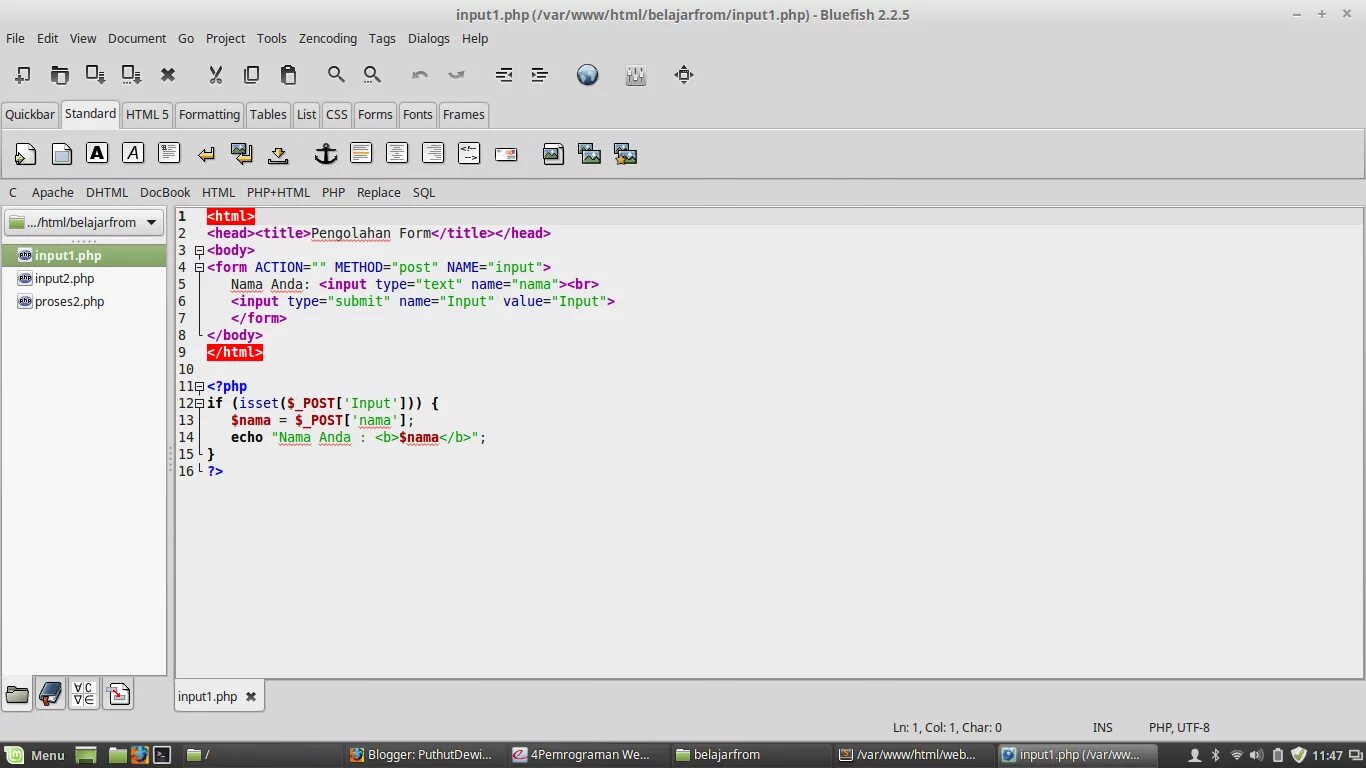Click the Undo arrow
The width and height of the screenshot is (1366, 768).
(x=420, y=75)
